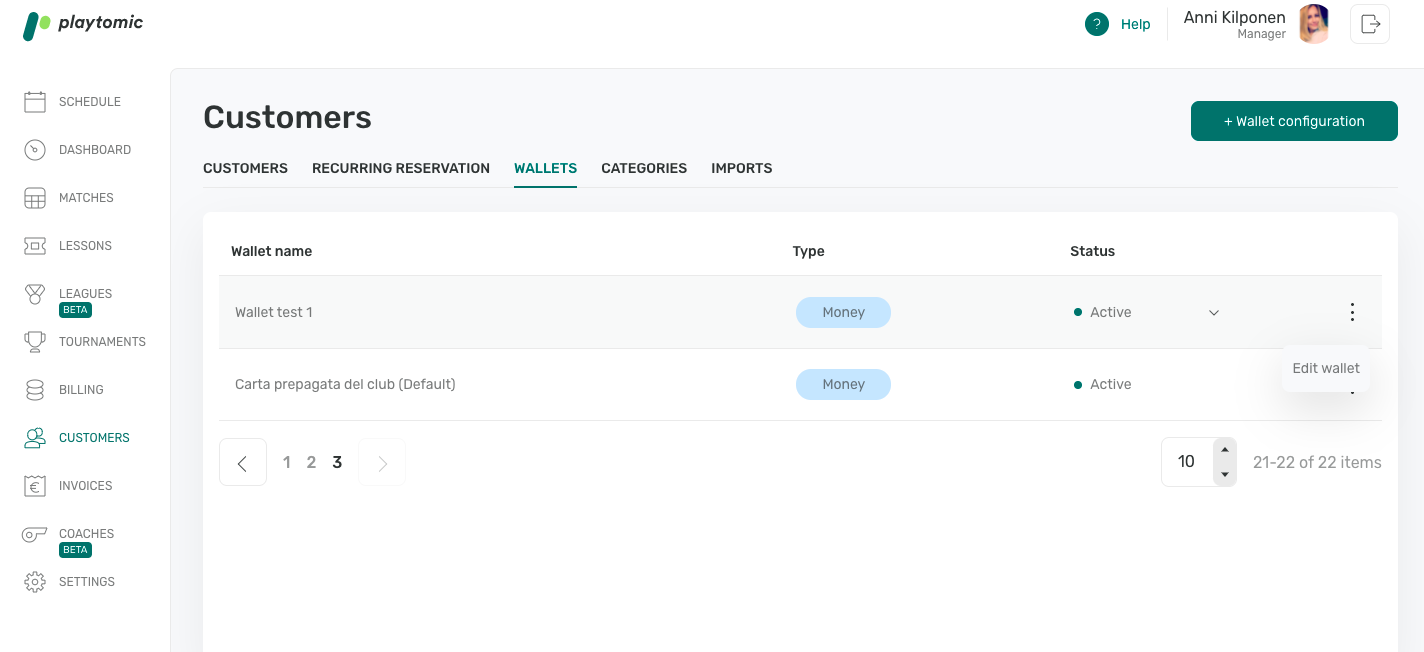Image resolution: width=1424 pixels, height=652 pixels.
Task: Open the Help question mark icon
Action: pyautogui.click(x=1097, y=23)
